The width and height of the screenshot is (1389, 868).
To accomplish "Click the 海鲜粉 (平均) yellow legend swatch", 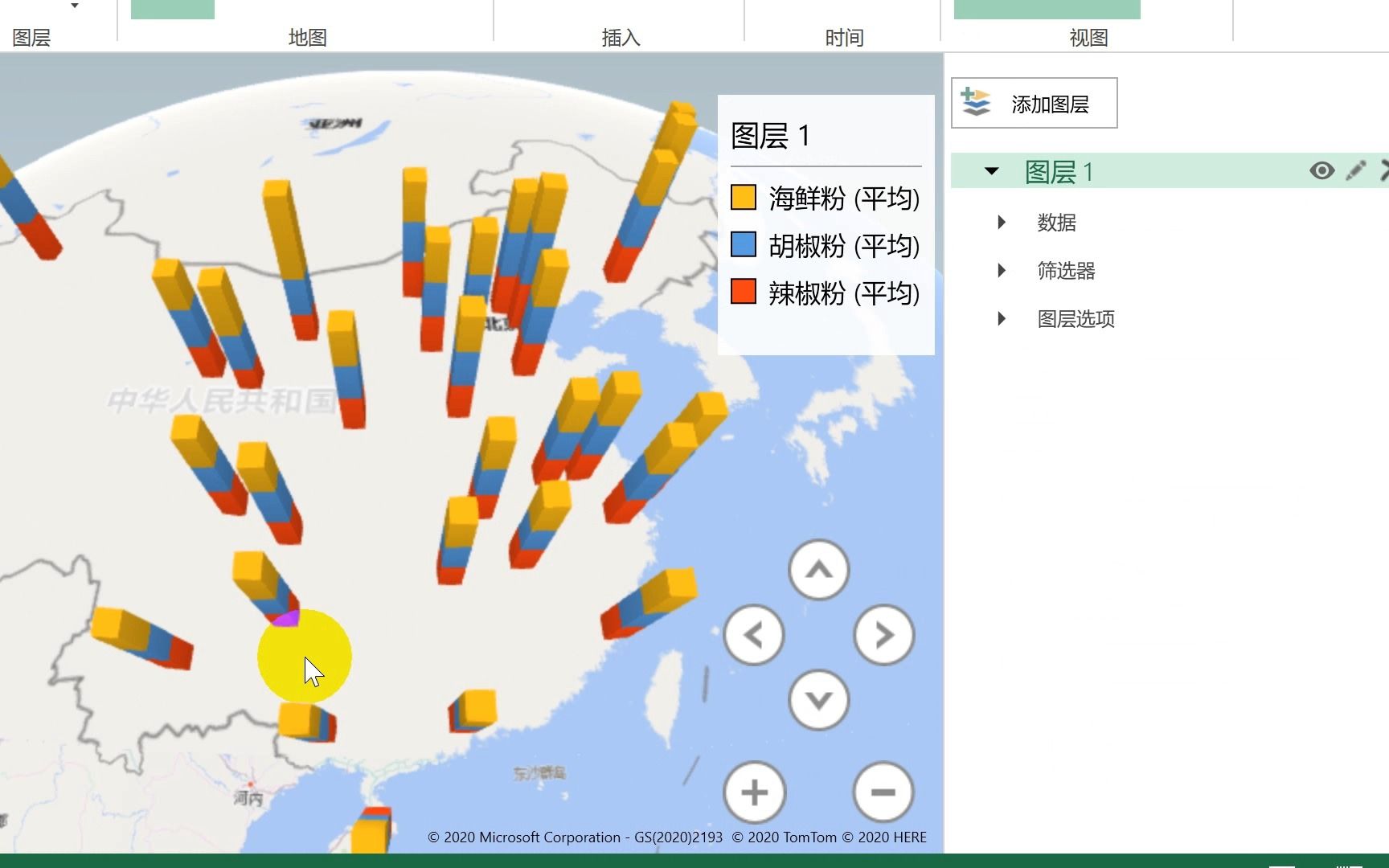I will [x=743, y=198].
